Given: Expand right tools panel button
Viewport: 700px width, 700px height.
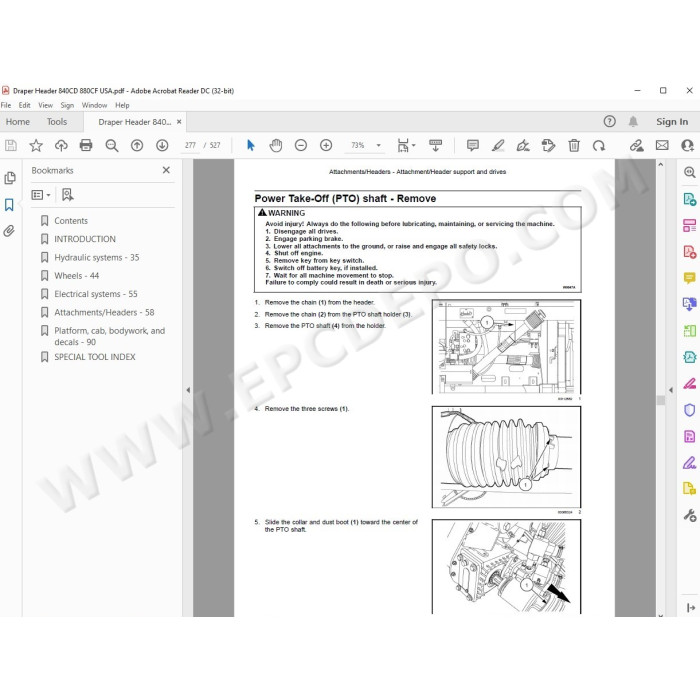Looking at the screenshot, I should 691,608.
